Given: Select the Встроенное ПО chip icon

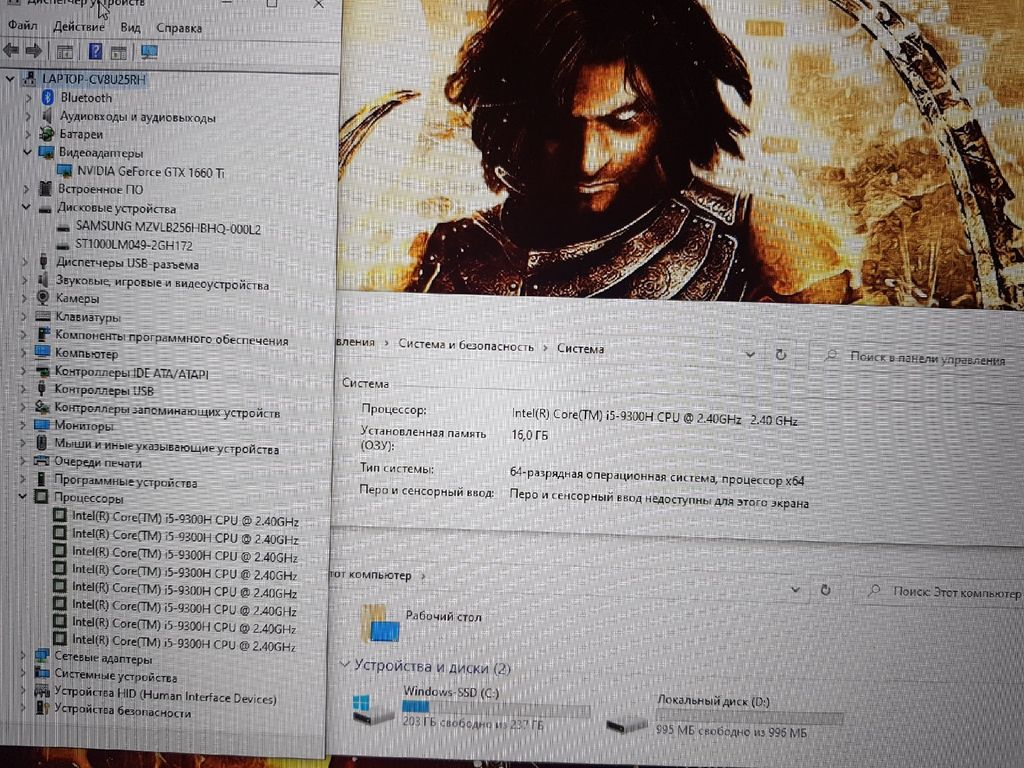Looking at the screenshot, I should tap(45, 189).
